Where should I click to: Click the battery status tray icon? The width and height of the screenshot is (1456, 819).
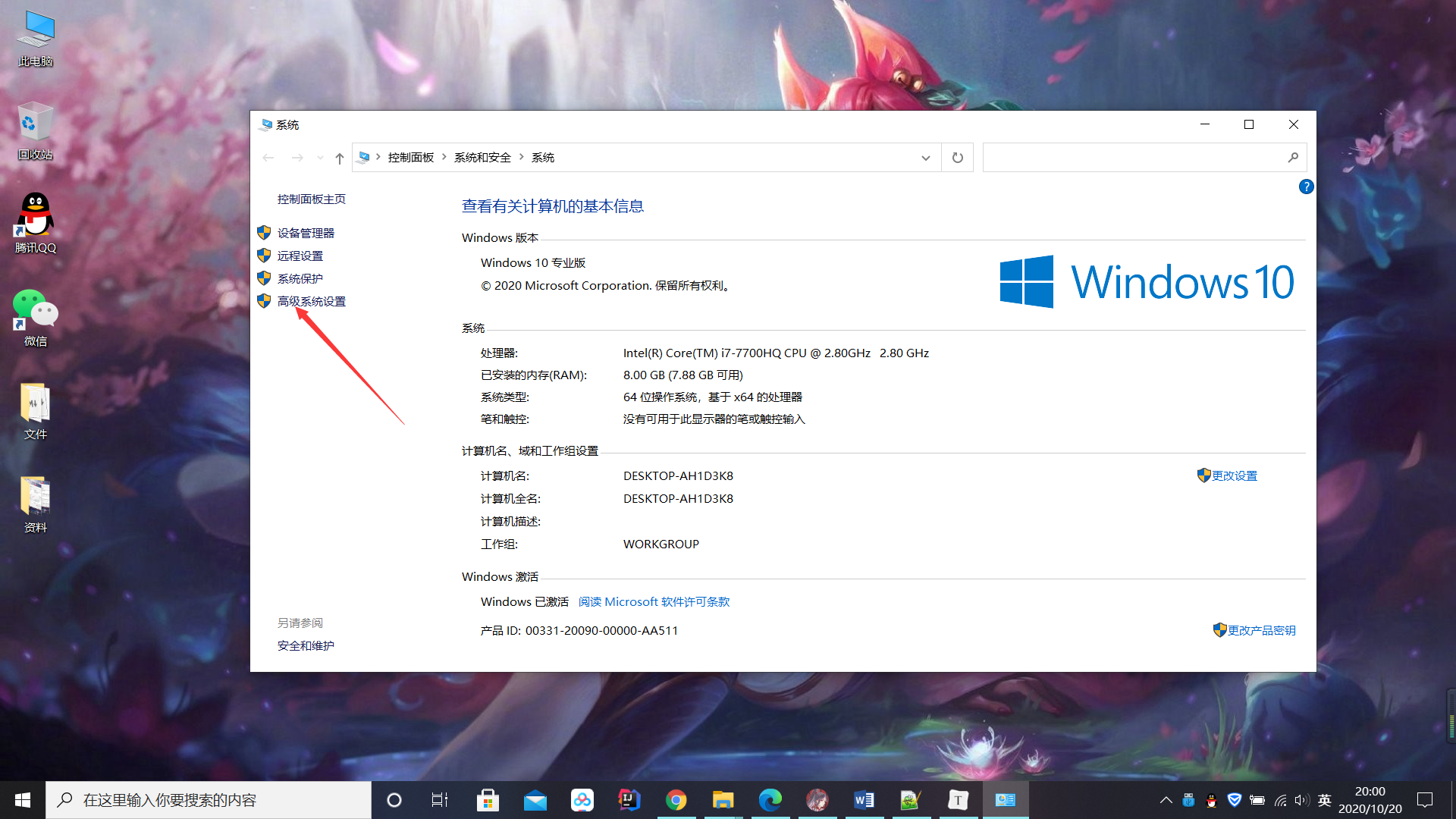click(1257, 800)
